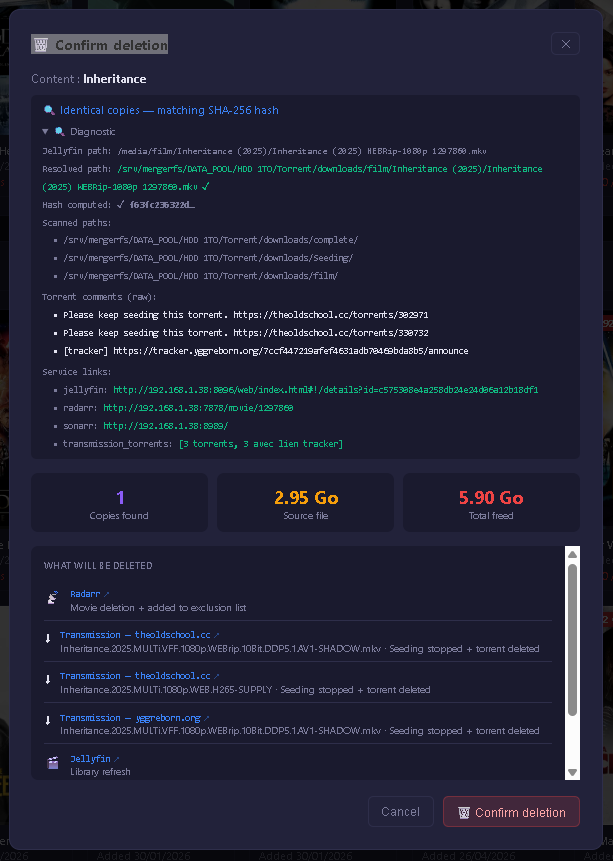Click the magnifier icon beside Identical copies

(x=49, y=110)
